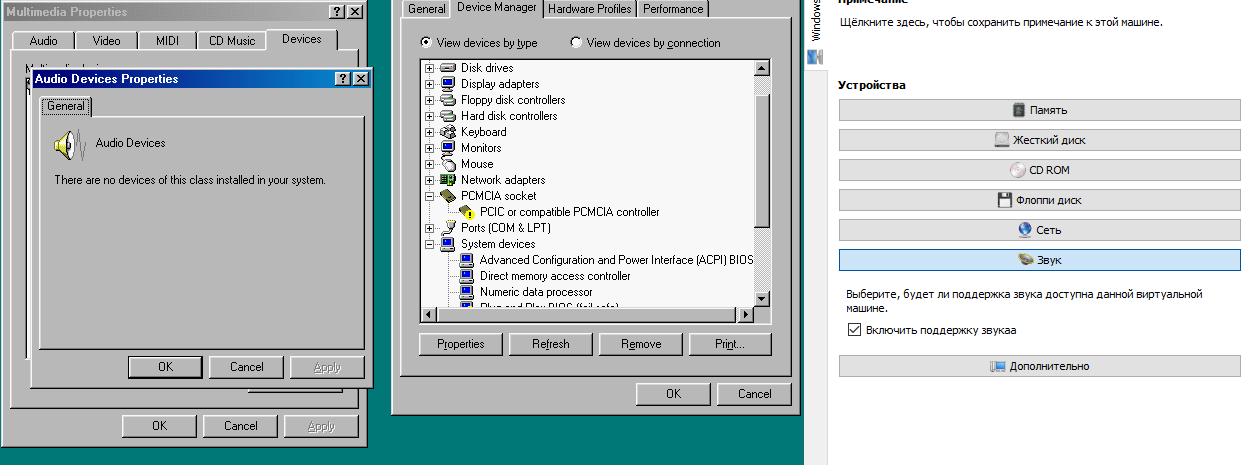Click the Network adapters icon
Viewport: 1252px width, 465px height.
pyautogui.click(x=448, y=180)
